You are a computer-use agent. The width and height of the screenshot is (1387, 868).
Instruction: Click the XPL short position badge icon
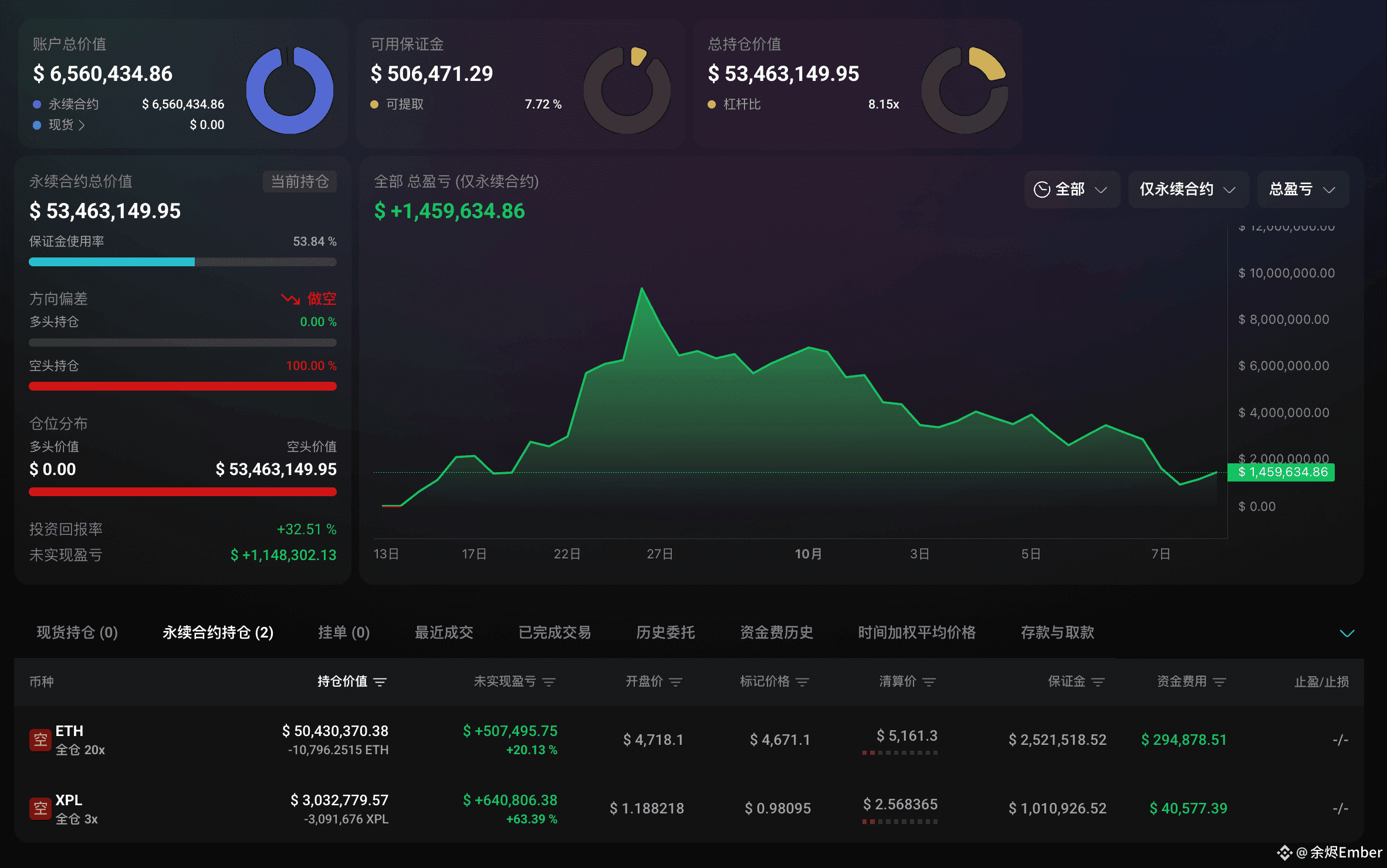click(40, 809)
